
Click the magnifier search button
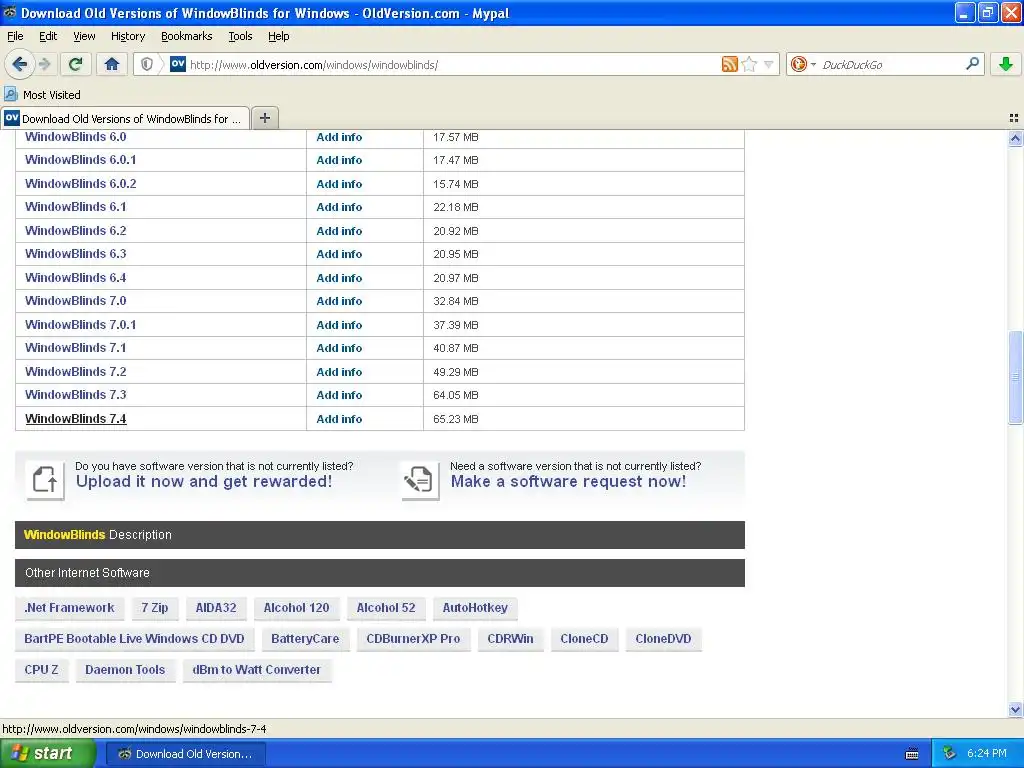point(972,64)
